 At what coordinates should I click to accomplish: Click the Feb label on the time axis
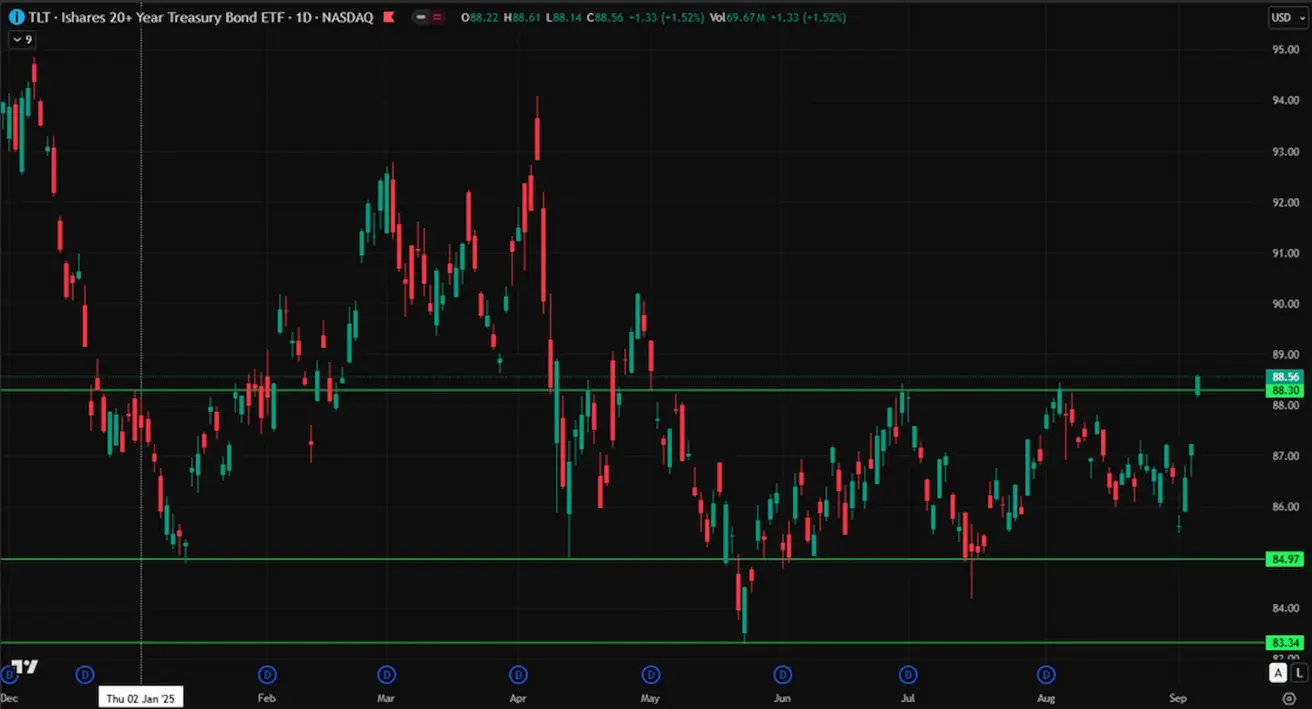point(267,697)
